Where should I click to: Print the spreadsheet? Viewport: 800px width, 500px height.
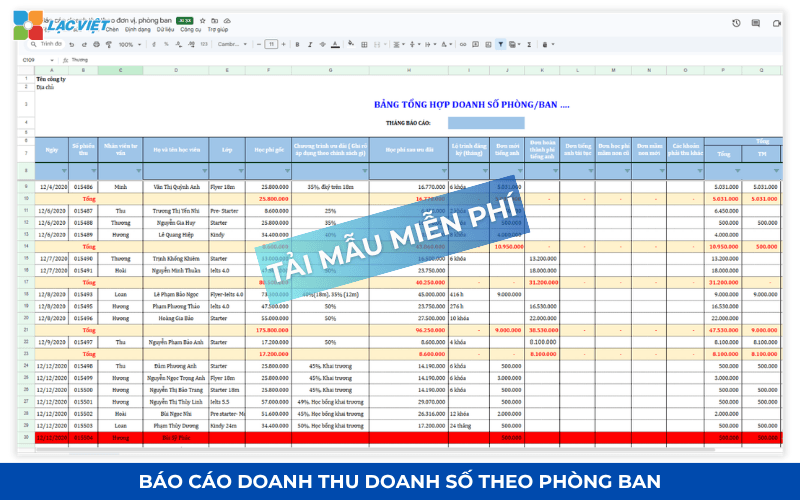(96, 44)
